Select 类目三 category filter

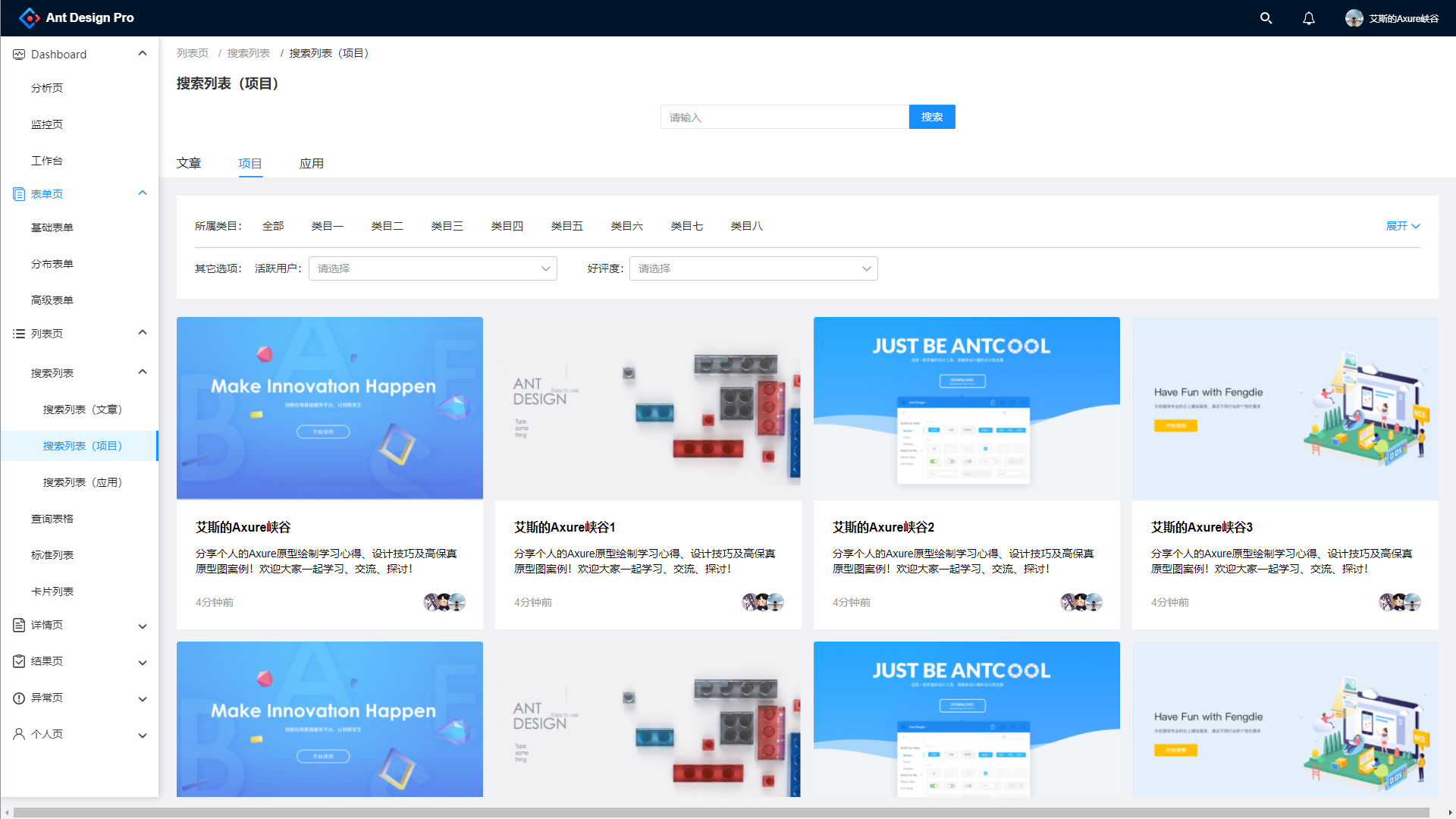[x=447, y=226]
